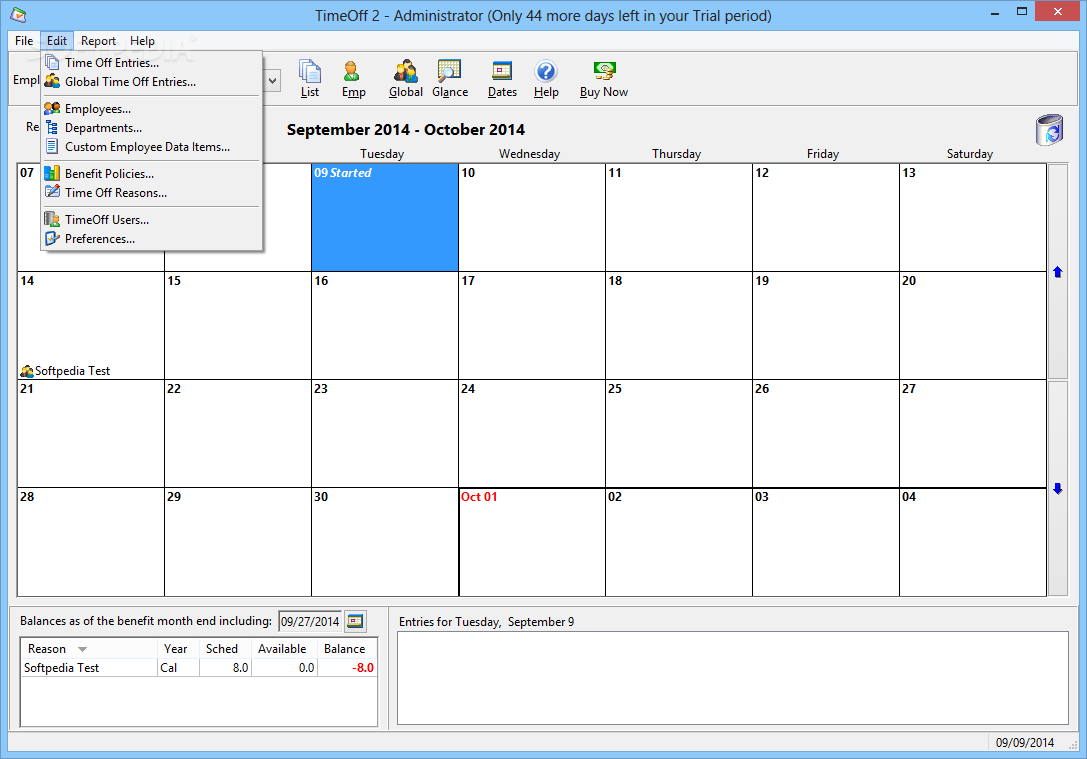
Task: Expand the Employee dropdown arrow in toolbar
Action: pos(272,81)
